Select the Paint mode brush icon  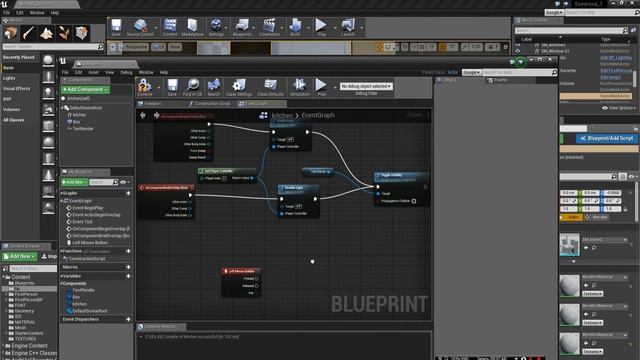[29, 33]
